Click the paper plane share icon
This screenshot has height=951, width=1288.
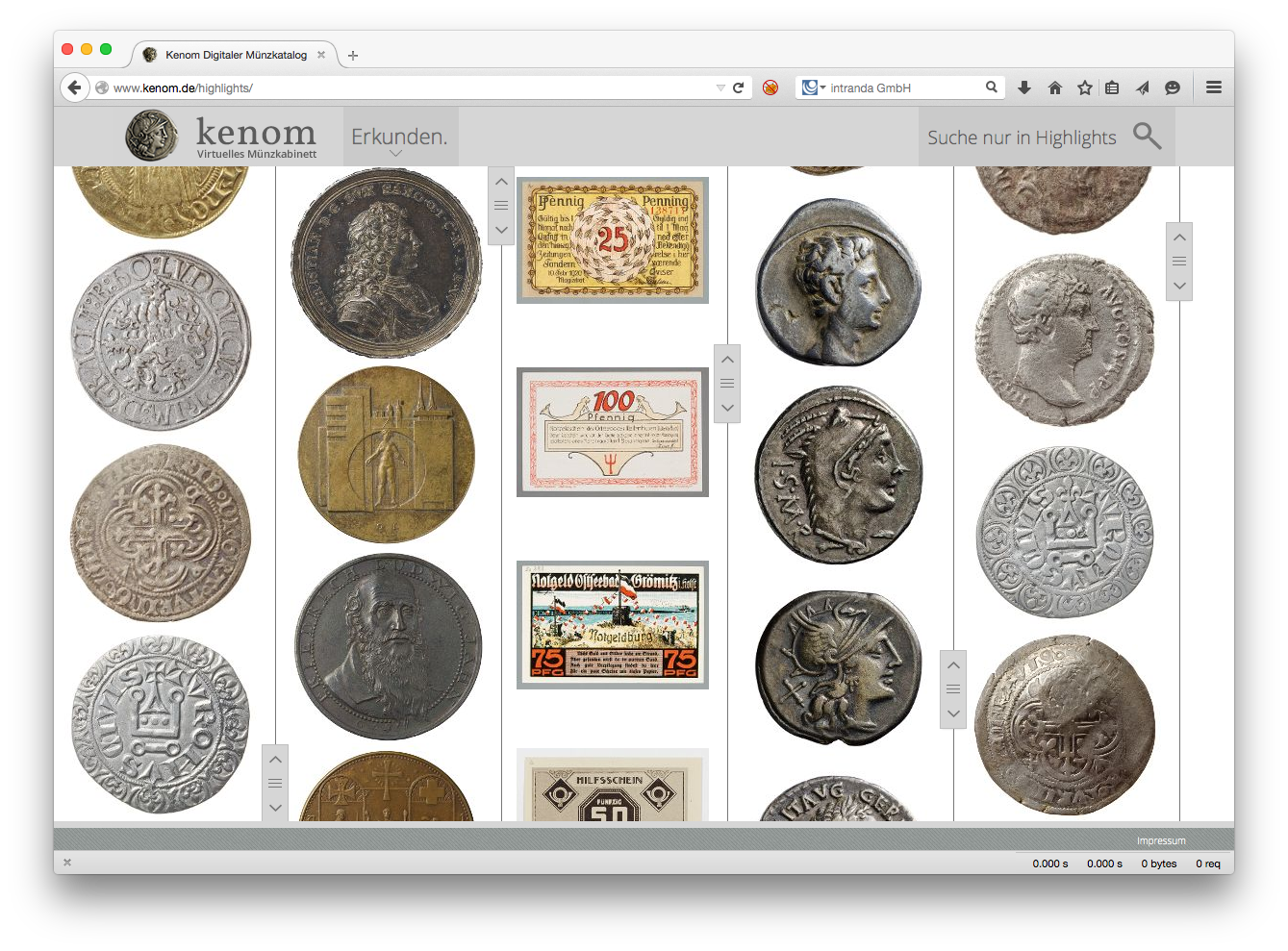point(1142,88)
